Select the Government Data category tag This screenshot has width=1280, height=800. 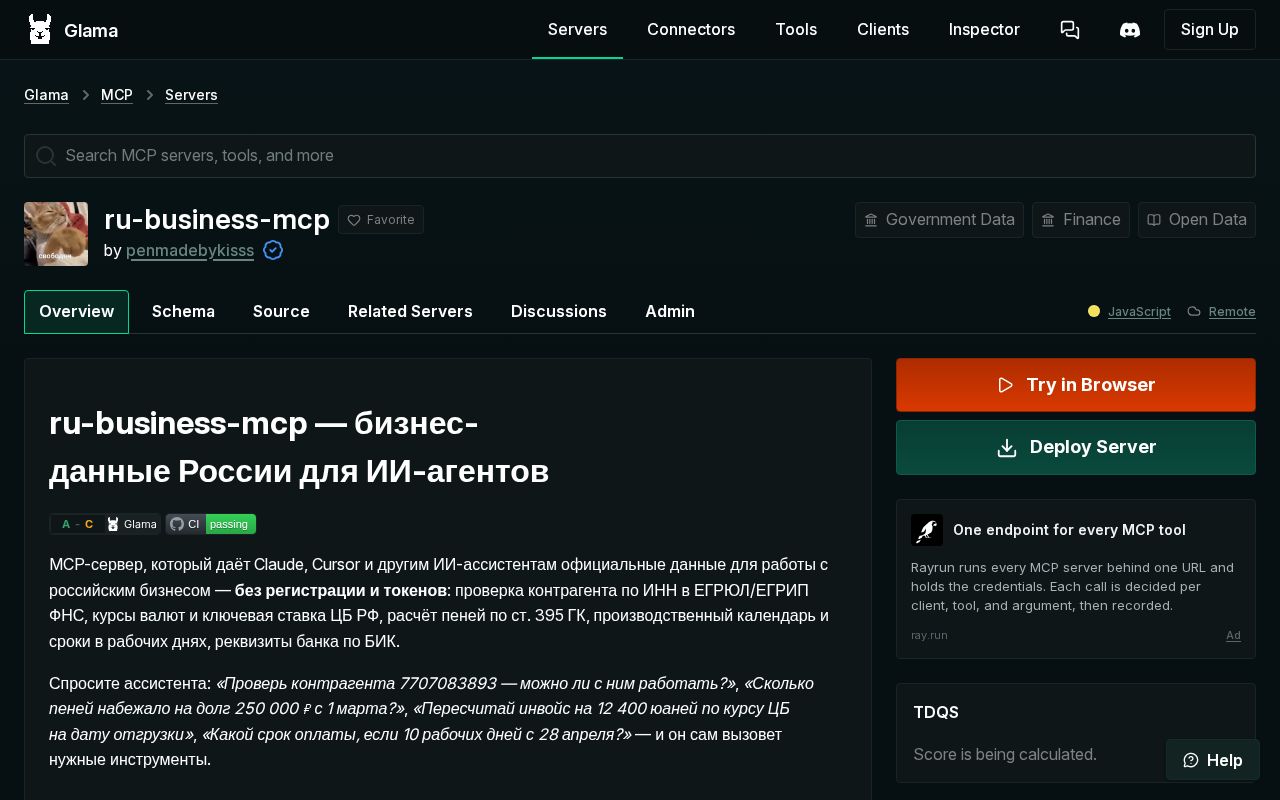(939, 220)
